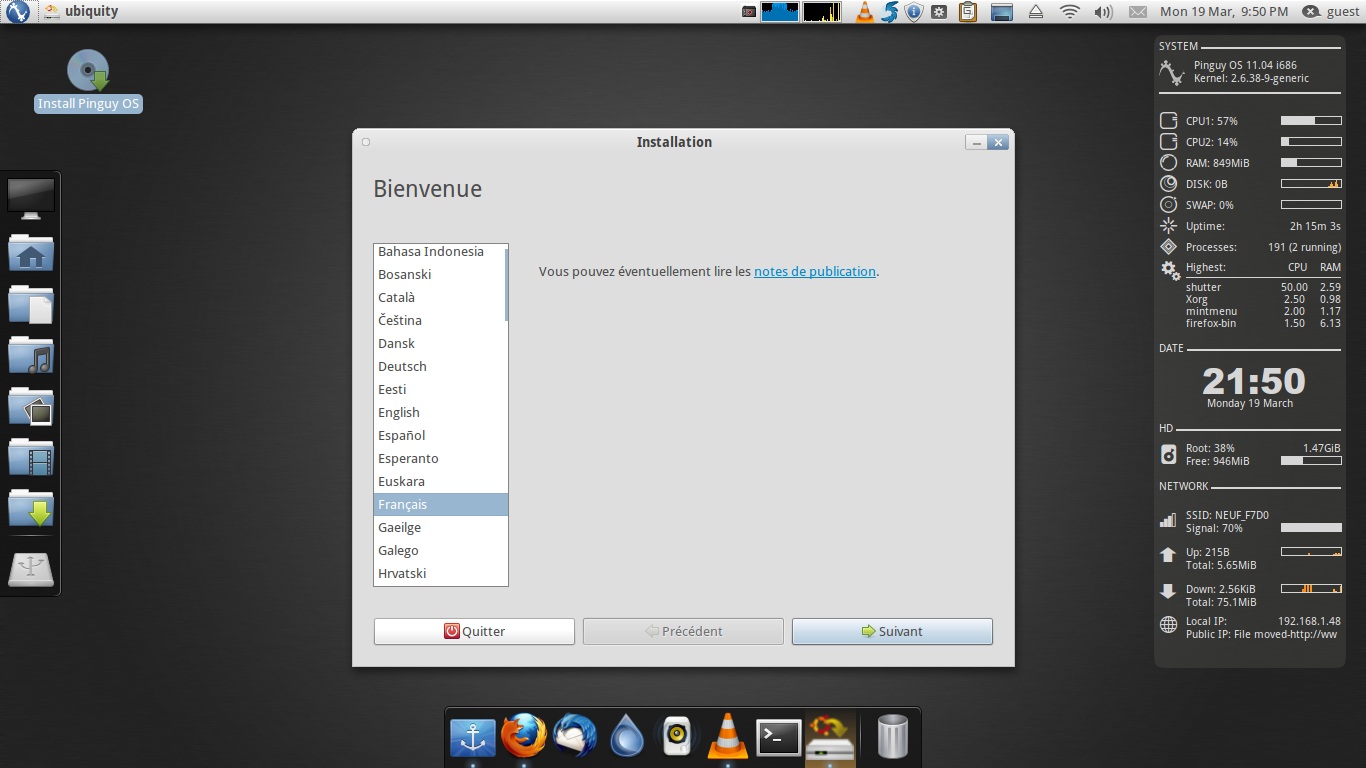
Task: Open Documents folder in the left dock
Action: tap(31, 304)
